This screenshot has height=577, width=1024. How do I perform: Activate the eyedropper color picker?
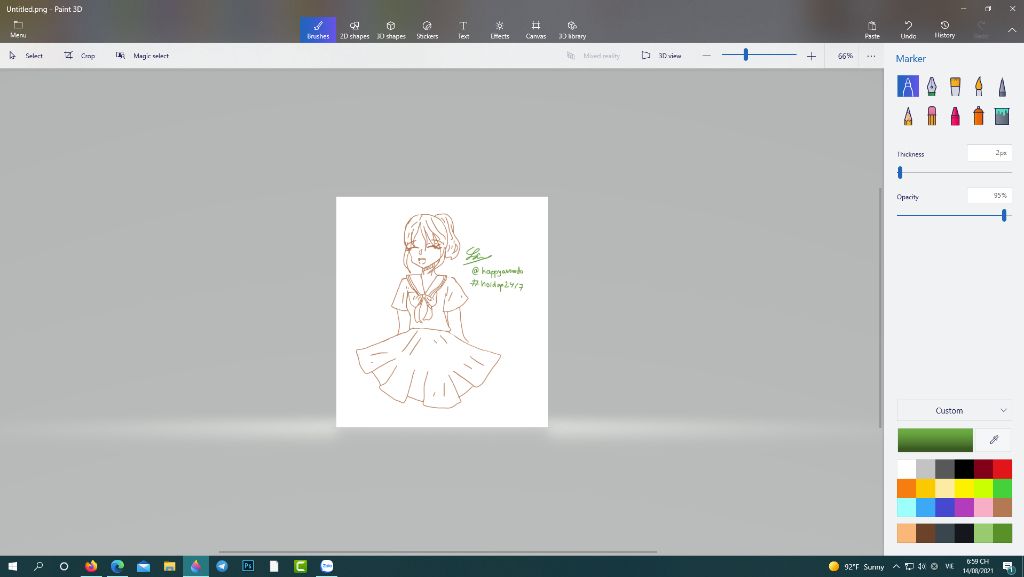click(993, 439)
